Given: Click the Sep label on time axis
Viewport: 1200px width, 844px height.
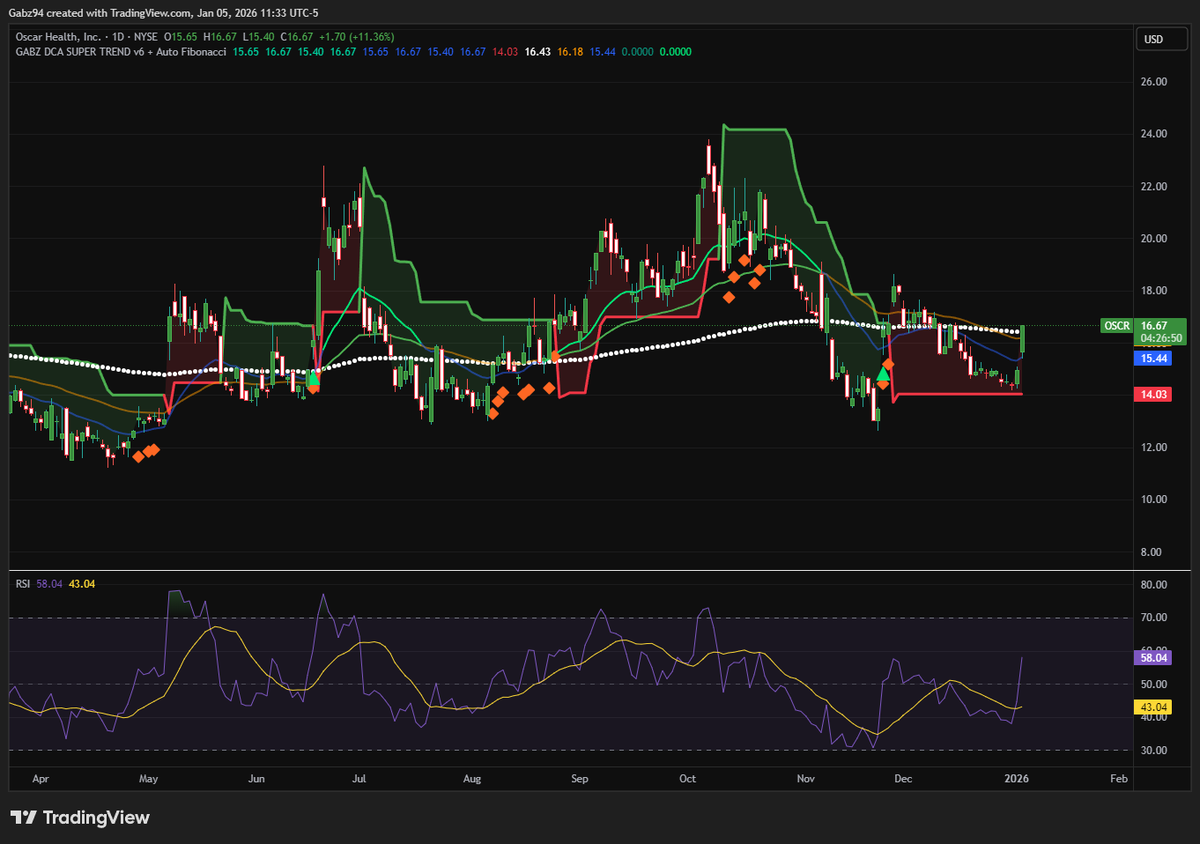Looking at the screenshot, I should (578, 777).
